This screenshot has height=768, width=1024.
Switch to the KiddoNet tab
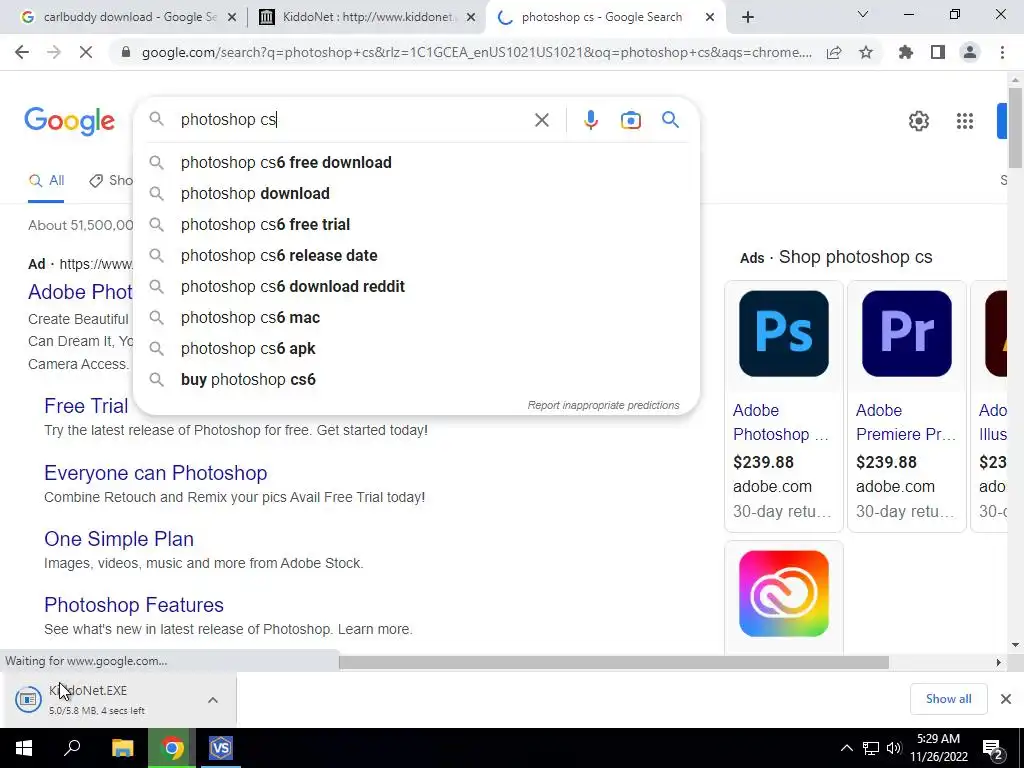[x=368, y=17]
